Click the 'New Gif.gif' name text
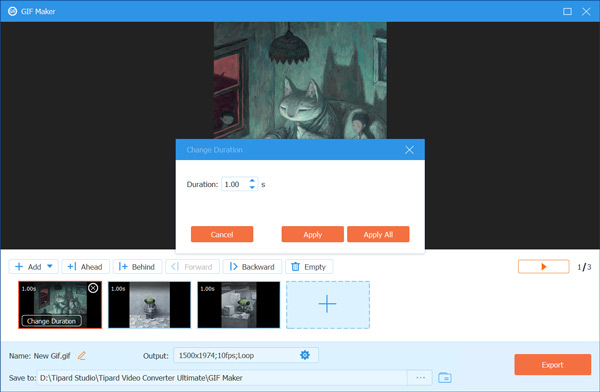The width and height of the screenshot is (600, 392). tap(52, 356)
